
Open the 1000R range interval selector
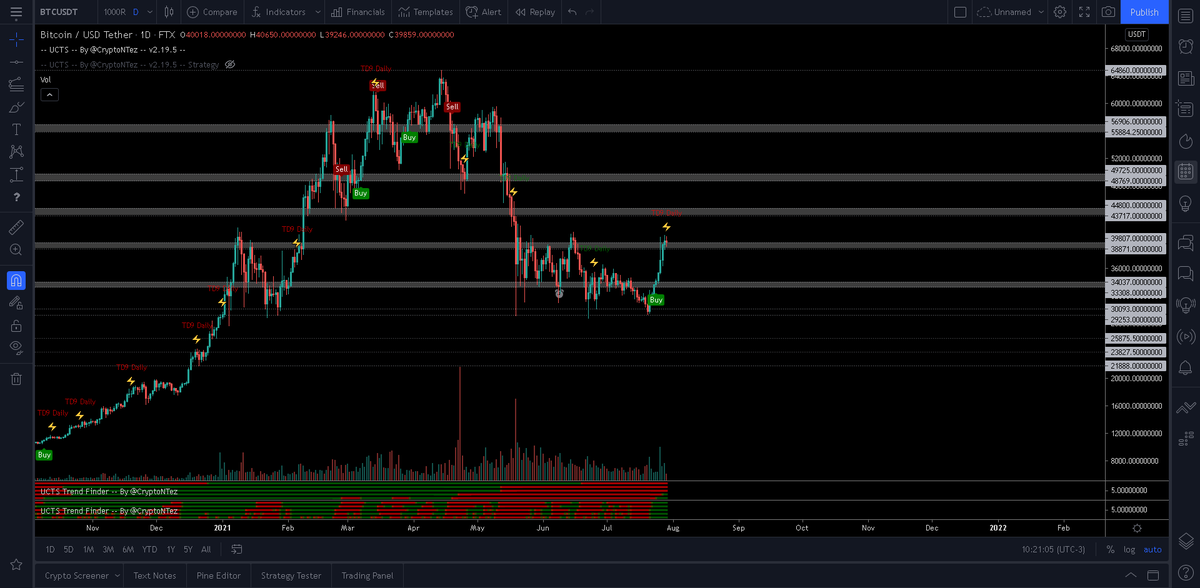pyautogui.click(x=113, y=12)
